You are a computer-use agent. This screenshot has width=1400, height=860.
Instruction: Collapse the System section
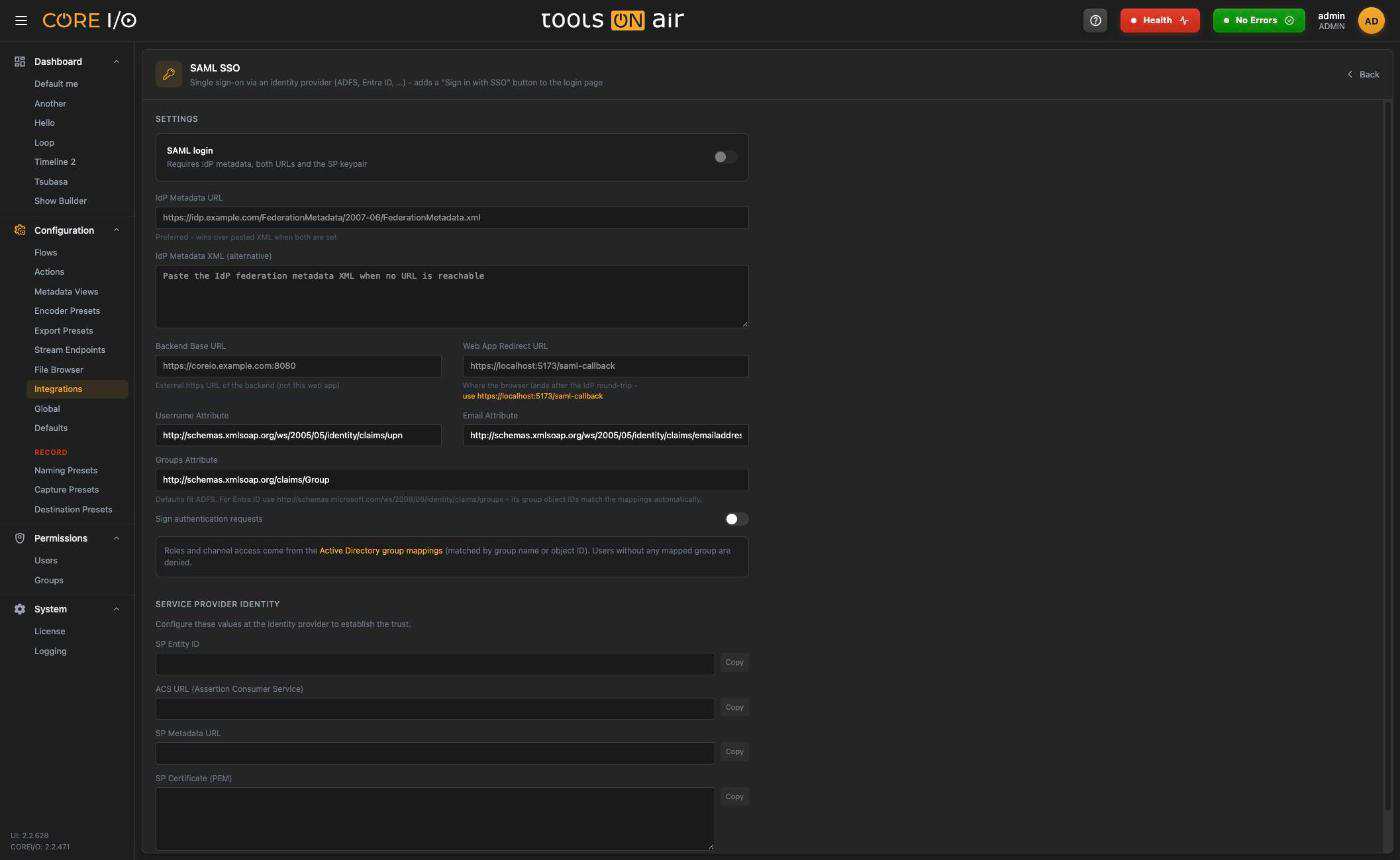(116, 609)
